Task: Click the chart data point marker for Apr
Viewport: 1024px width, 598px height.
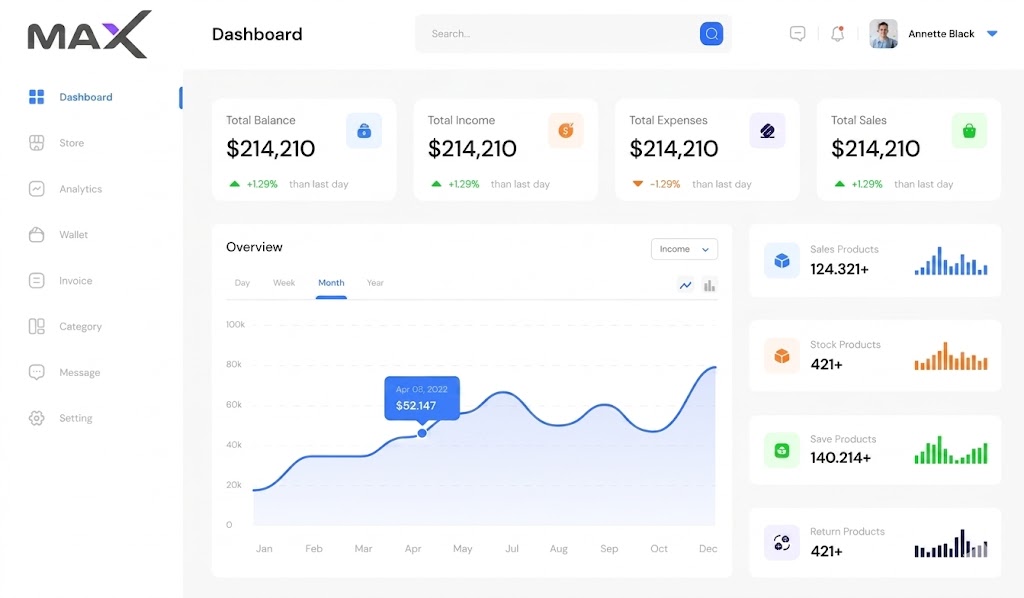Action: [x=422, y=433]
